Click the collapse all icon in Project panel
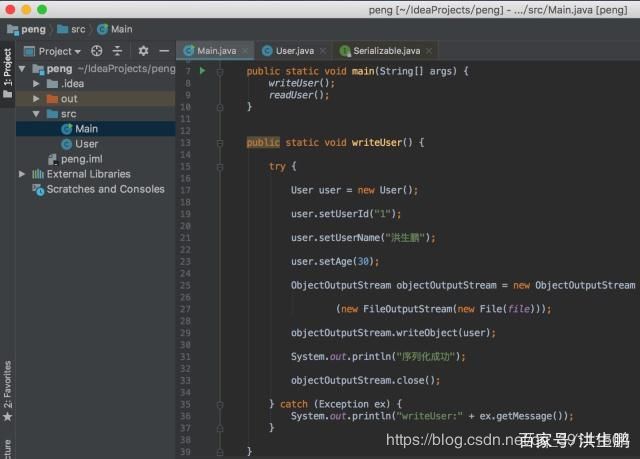 pos(117,51)
